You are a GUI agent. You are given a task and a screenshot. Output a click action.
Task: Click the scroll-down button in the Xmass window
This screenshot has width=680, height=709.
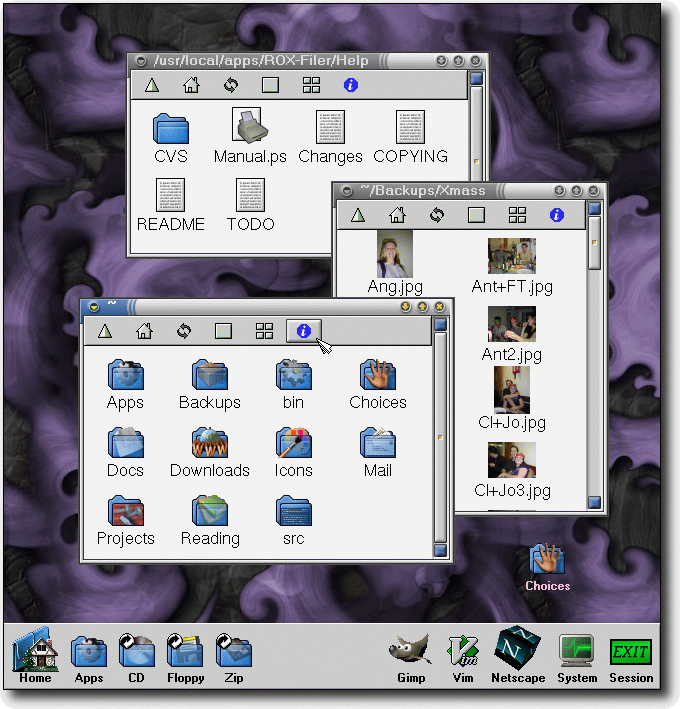click(594, 502)
